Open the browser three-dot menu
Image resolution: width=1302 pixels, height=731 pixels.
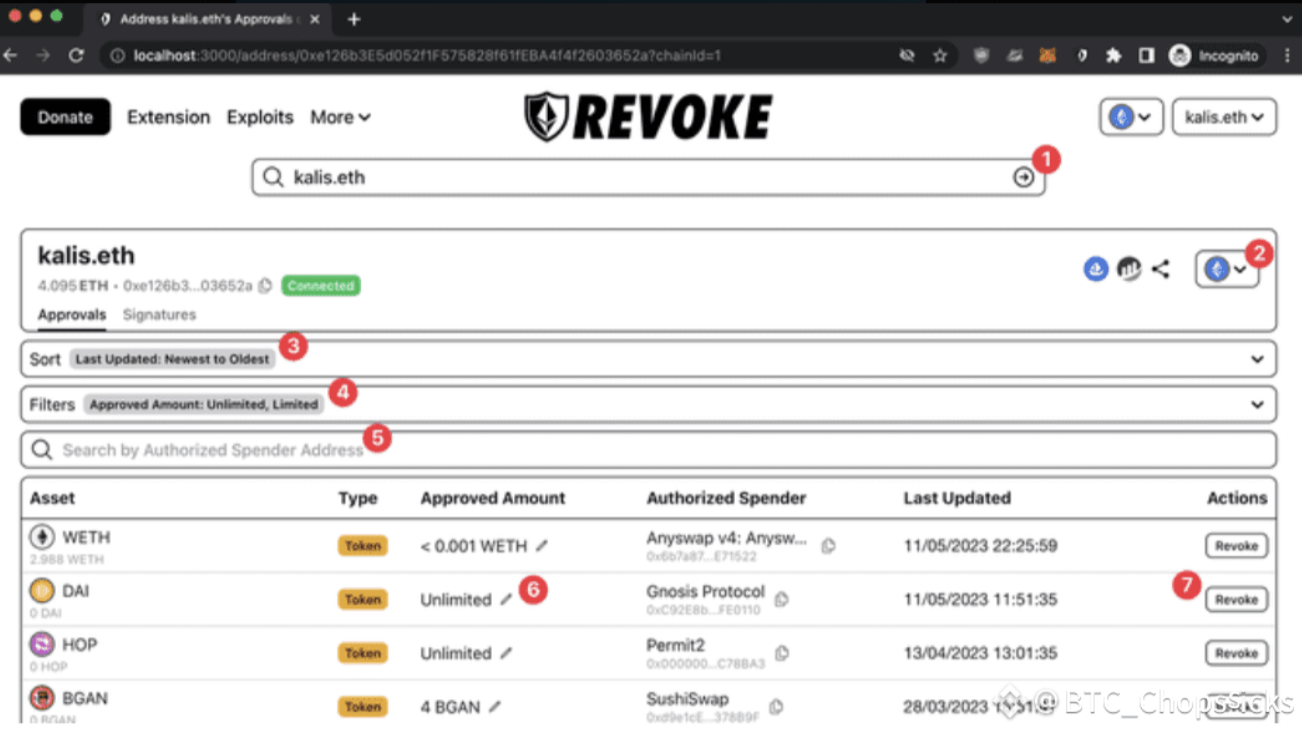tap(1287, 56)
